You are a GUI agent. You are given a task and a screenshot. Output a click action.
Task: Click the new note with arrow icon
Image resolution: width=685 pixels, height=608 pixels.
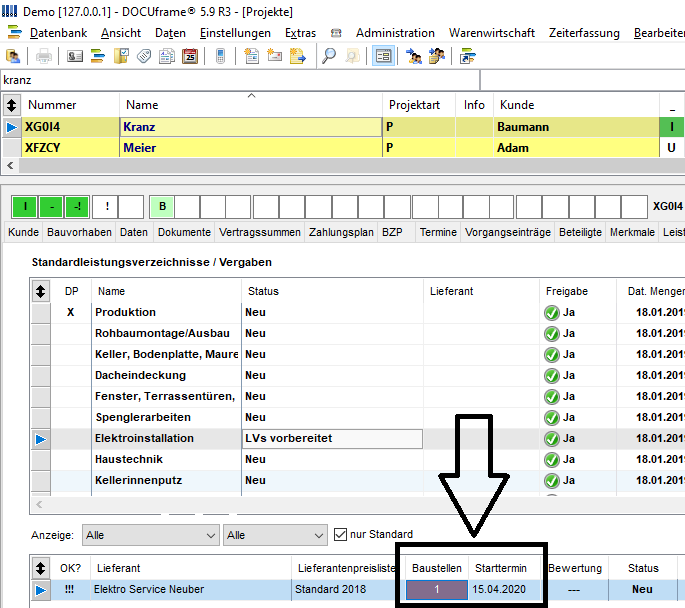coord(298,56)
